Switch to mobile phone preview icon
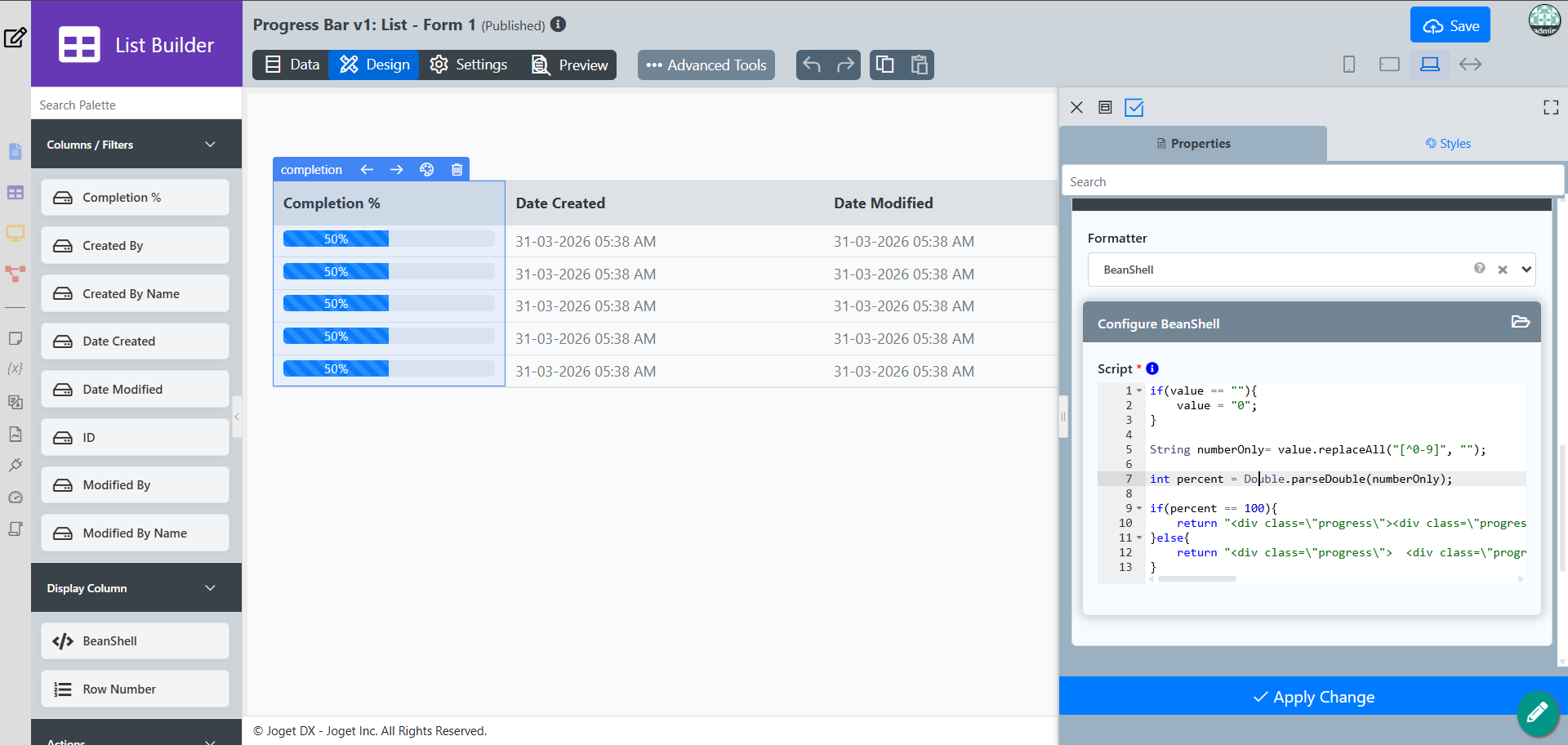The image size is (1568, 745). (x=1349, y=64)
